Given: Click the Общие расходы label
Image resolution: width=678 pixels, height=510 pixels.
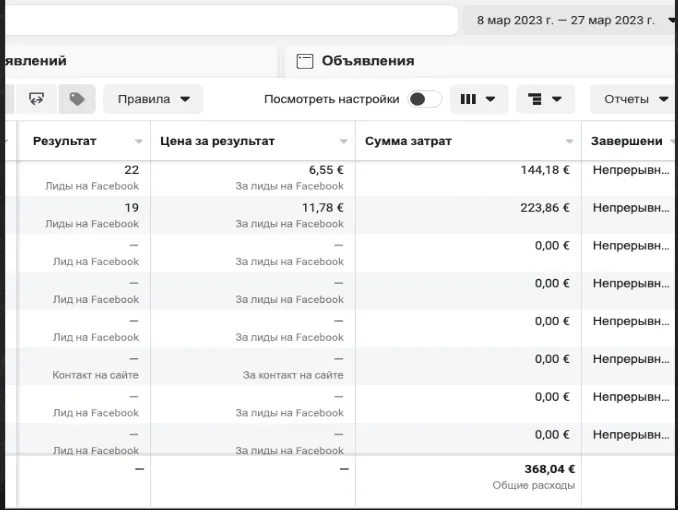Looking at the screenshot, I should (534, 485).
